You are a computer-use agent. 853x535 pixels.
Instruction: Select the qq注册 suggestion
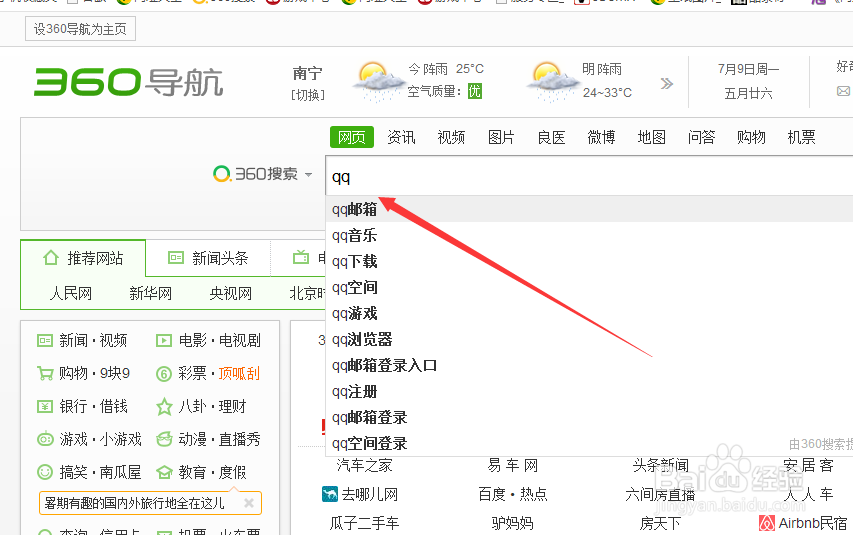click(x=589, y=391)
